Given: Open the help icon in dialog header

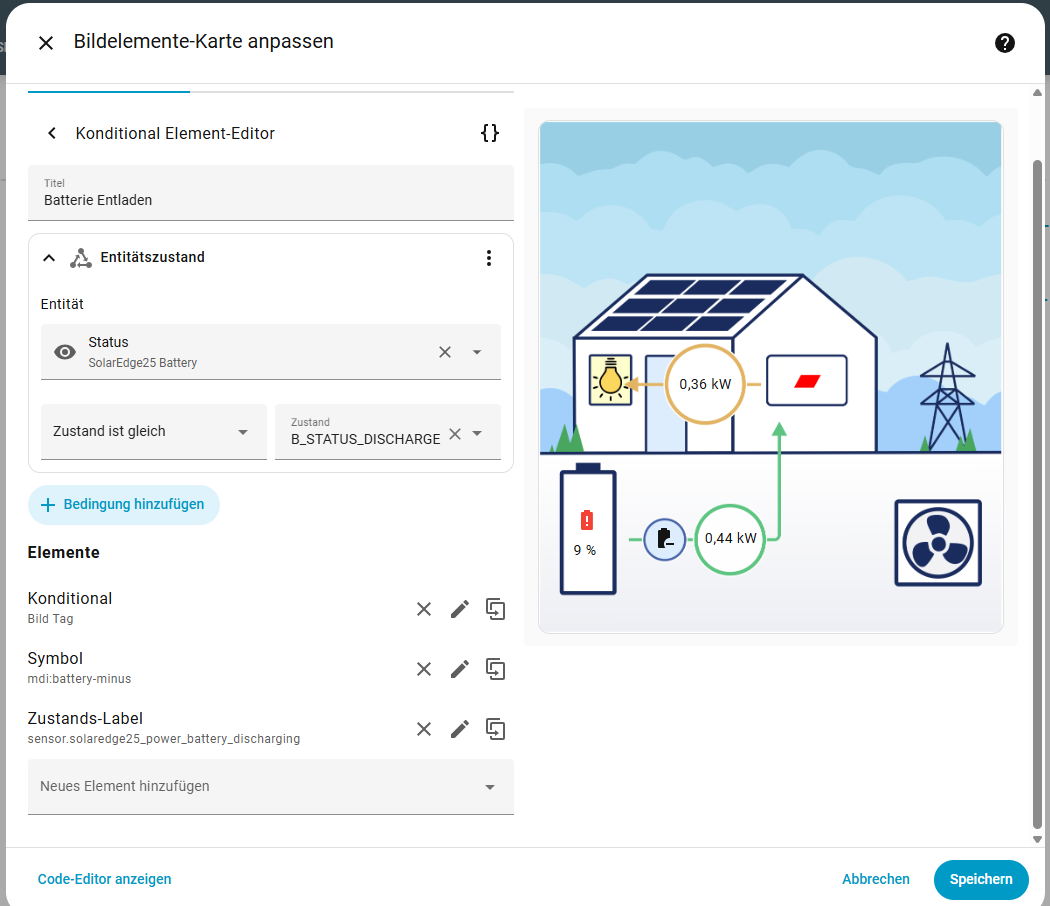Looking at the screenshot, I should tap(1005, 43).
